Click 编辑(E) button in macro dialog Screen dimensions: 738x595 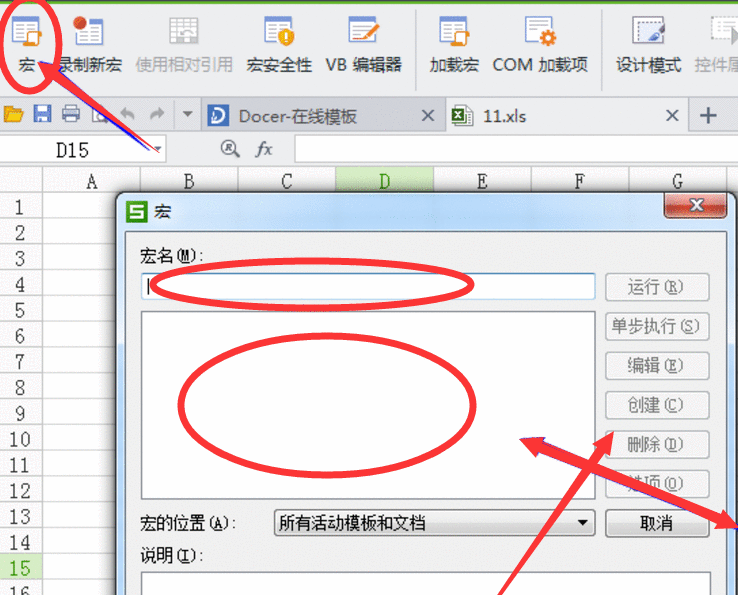657,366
